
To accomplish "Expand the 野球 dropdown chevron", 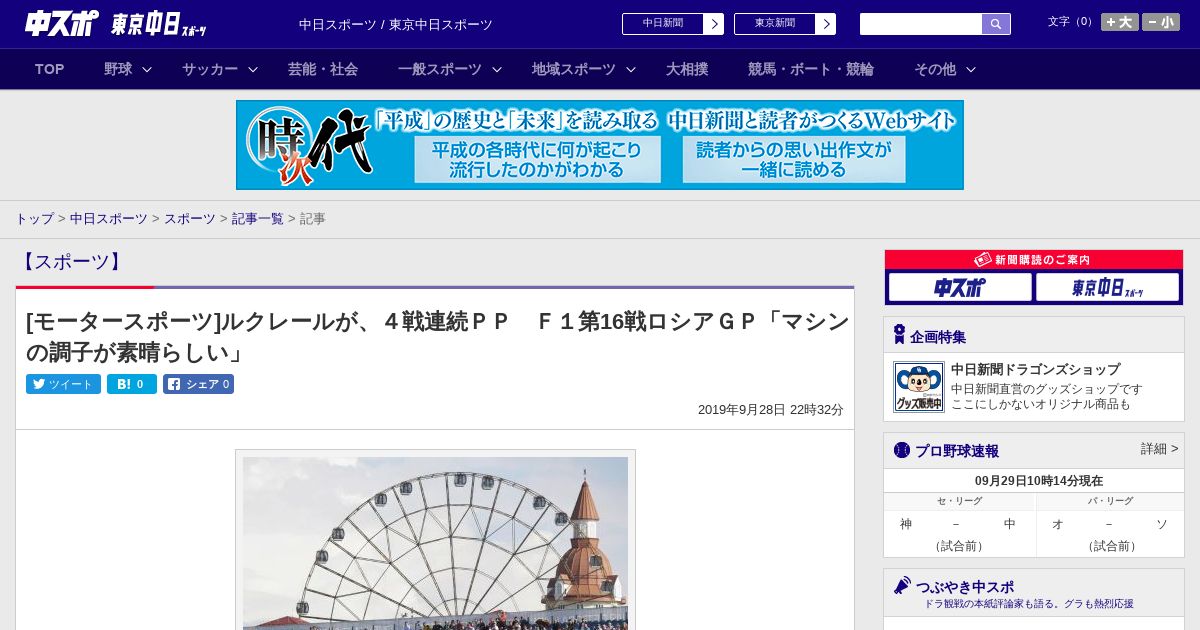I will pos(147,69).
